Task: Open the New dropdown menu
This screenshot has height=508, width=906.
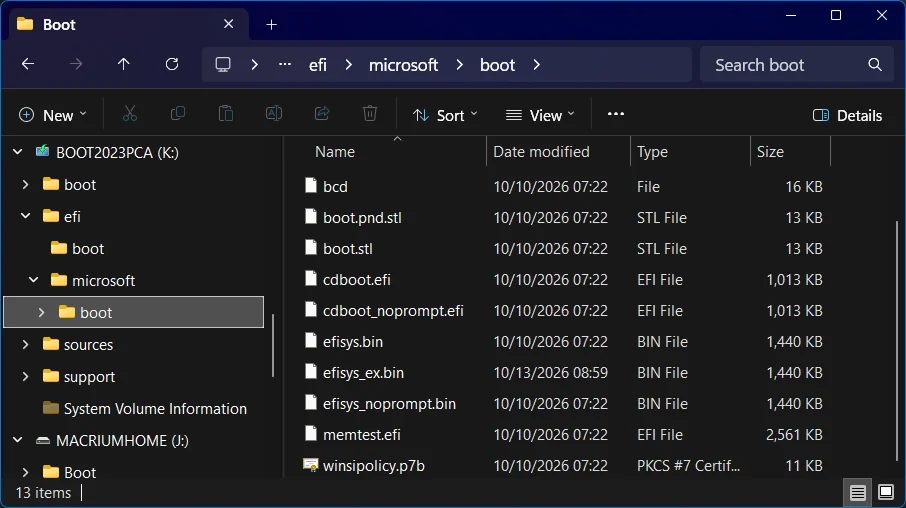Action: coord(53,115)
